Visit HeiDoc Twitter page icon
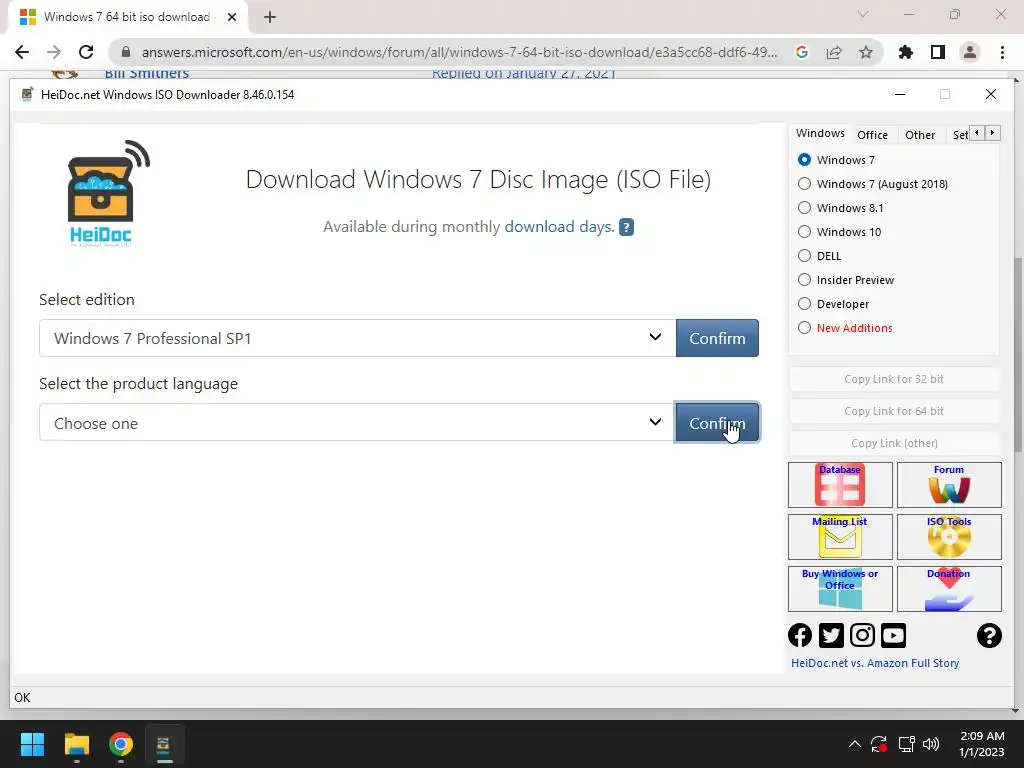Viewport: 1024px width, 768px height. [x=831, y=635]
